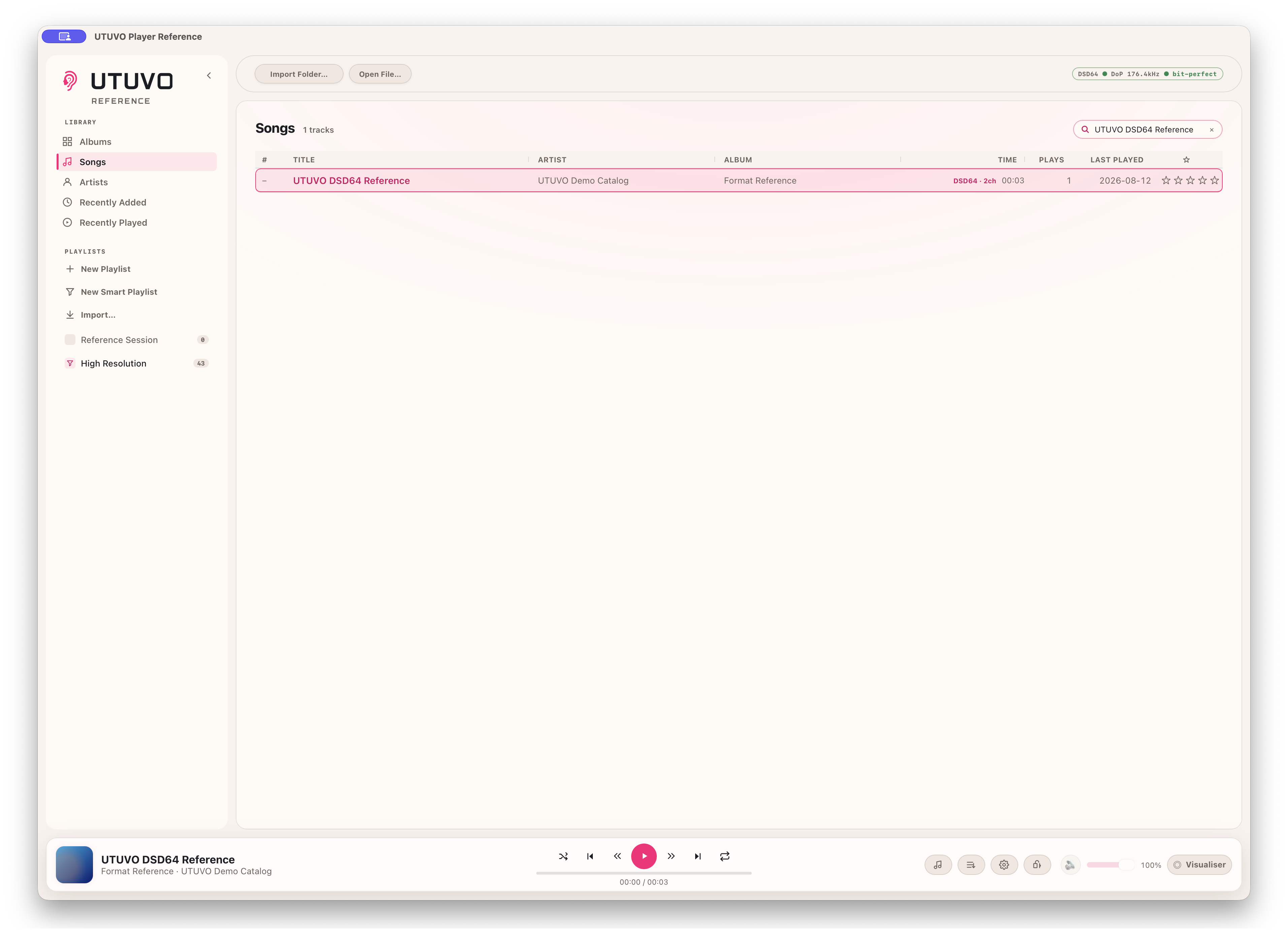Rate the track two stars
The width and height of the screenshot is (1288, 950).
(1178, 181)
